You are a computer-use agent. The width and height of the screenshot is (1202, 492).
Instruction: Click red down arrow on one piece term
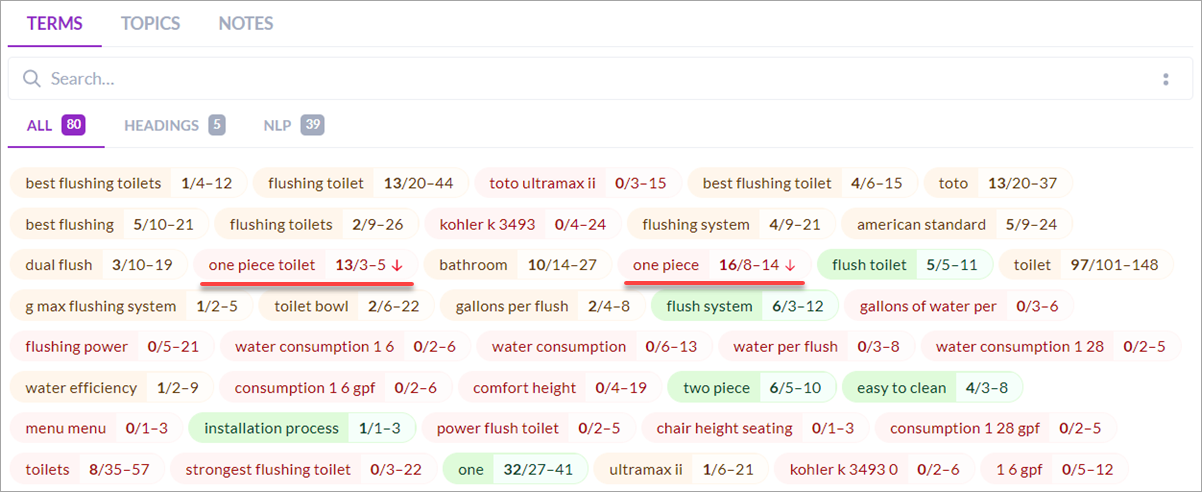click(790, 266)
